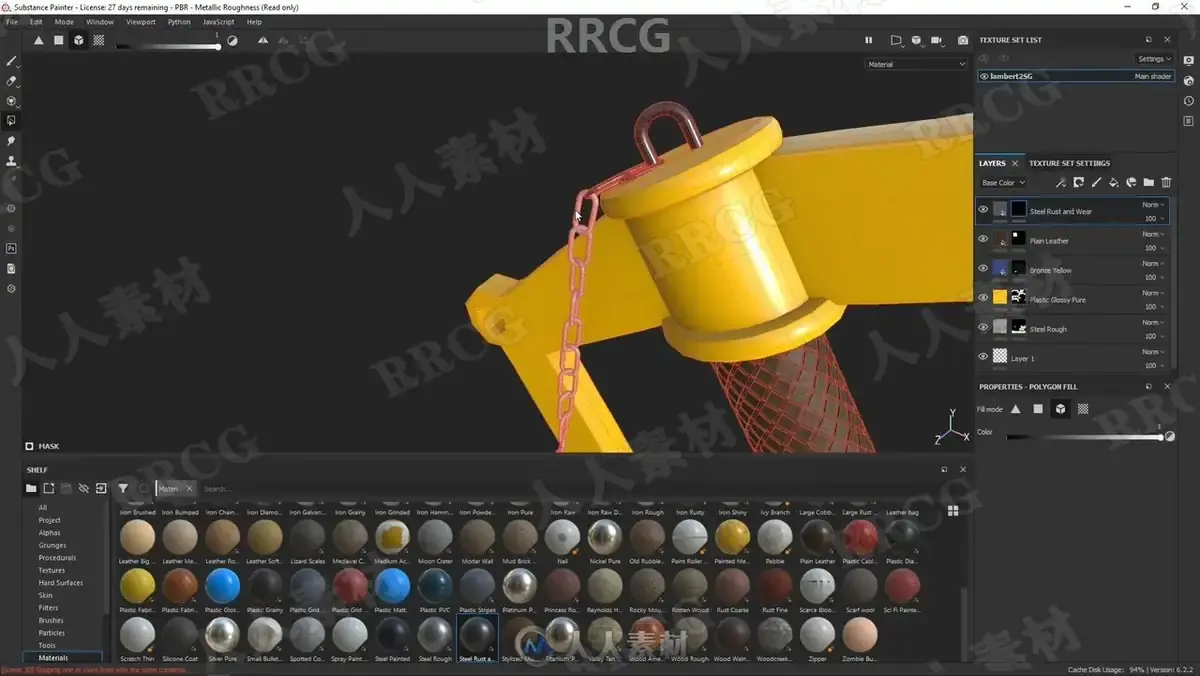The image size is (1200, 676).
Task: Open Layer 1 blend mode dropdown
Action: tap(1153, 352)
